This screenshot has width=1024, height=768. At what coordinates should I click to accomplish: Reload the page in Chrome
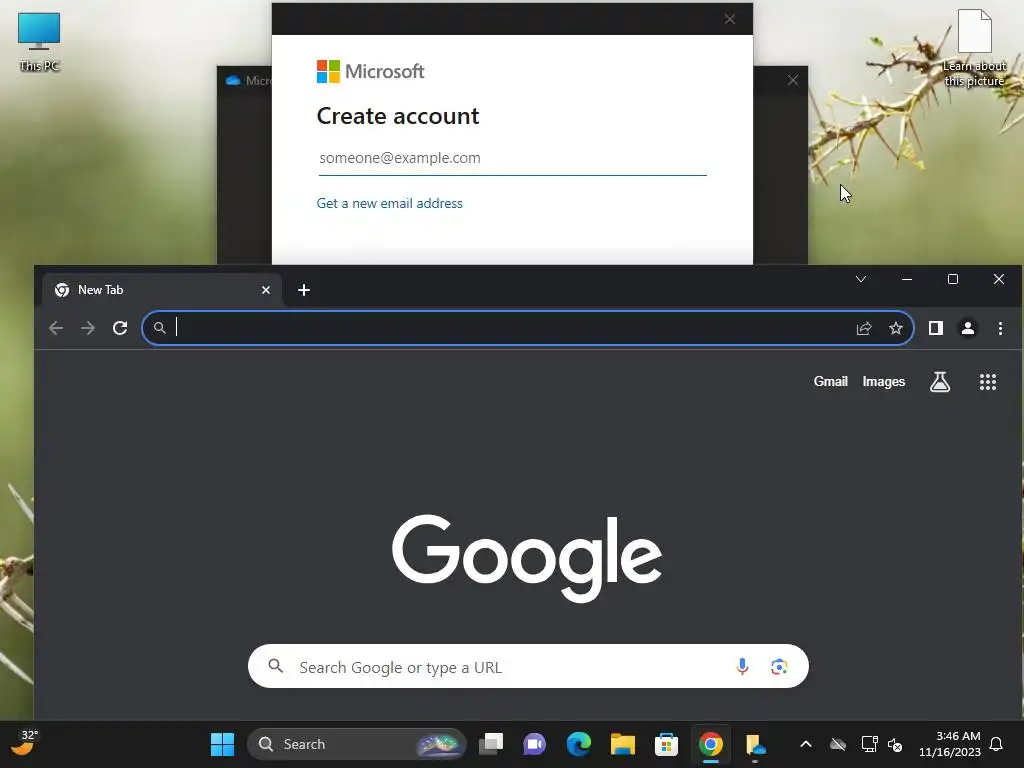120,328
